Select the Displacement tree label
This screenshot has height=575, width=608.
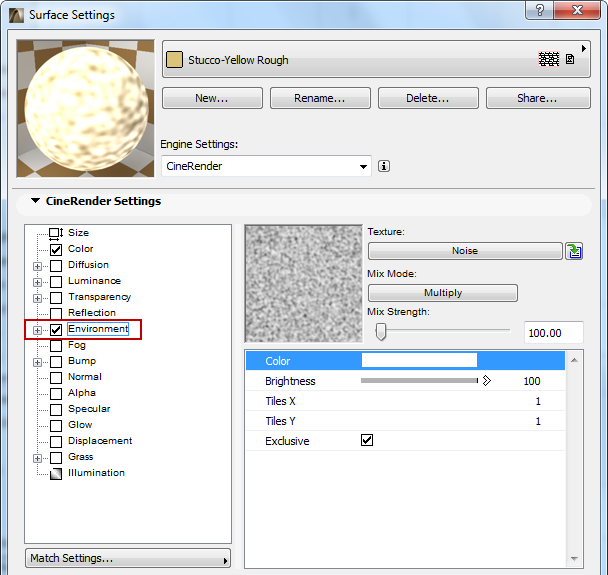coord(100,441)
